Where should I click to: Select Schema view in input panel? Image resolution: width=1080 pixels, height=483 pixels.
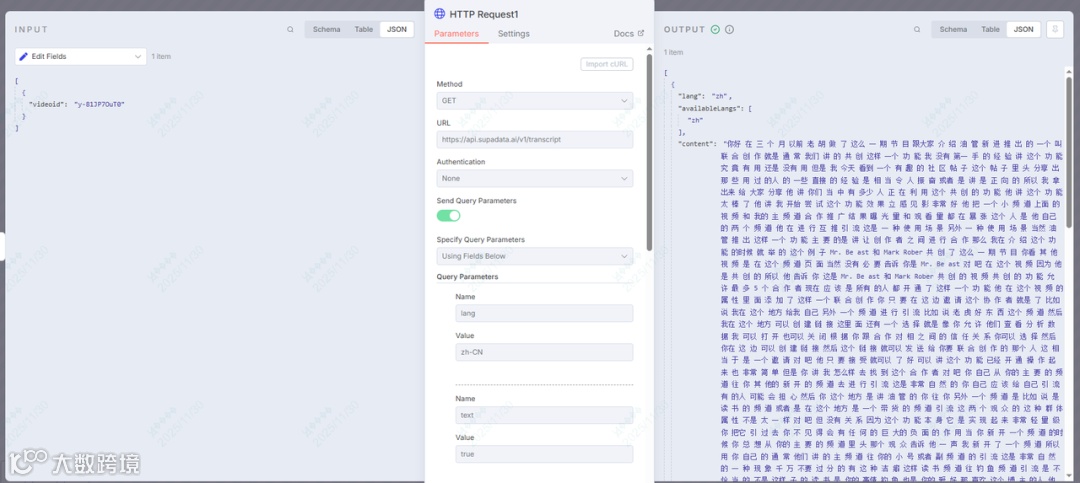point(326,30)
